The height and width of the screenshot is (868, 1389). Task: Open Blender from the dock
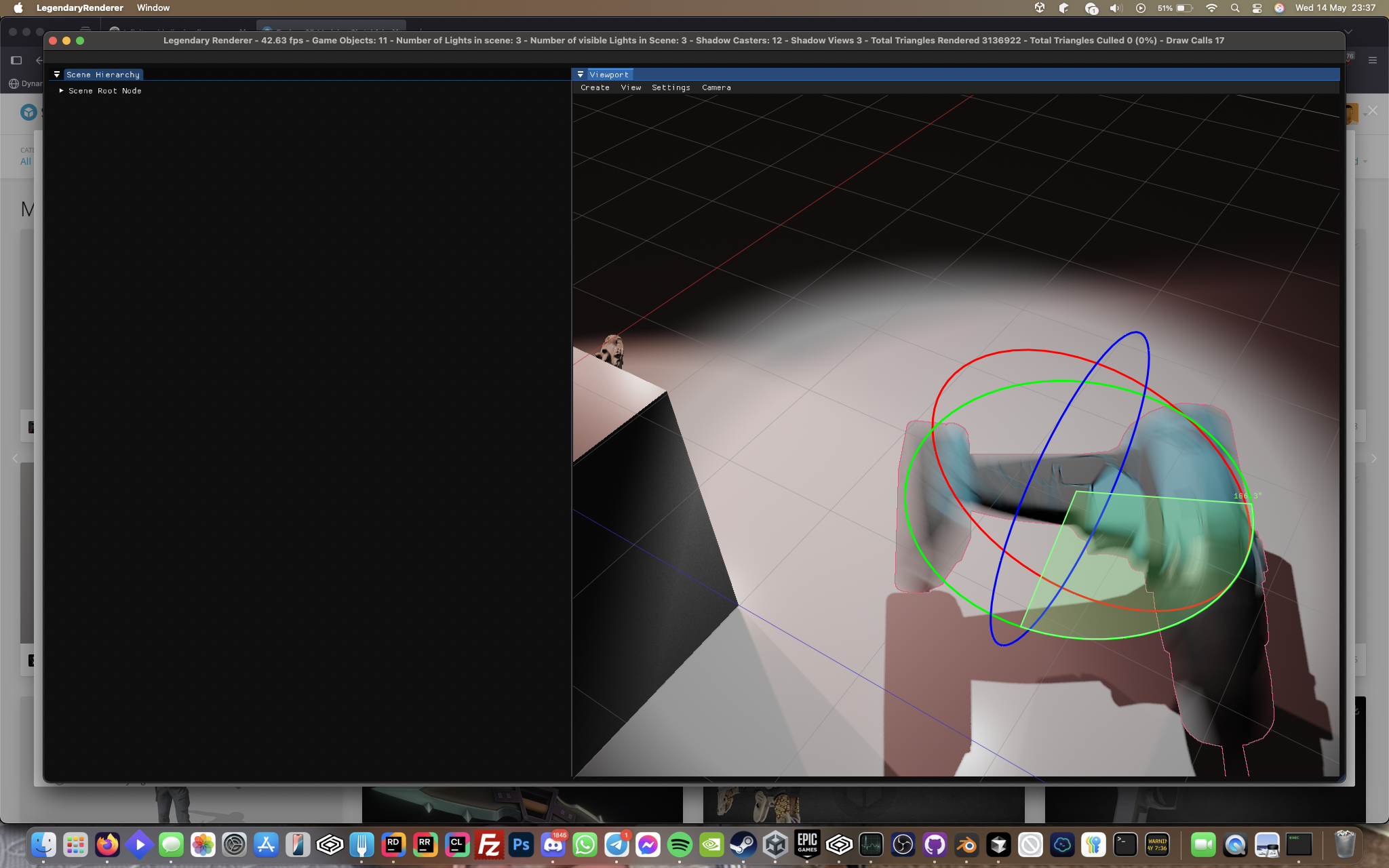coord(966,845)
